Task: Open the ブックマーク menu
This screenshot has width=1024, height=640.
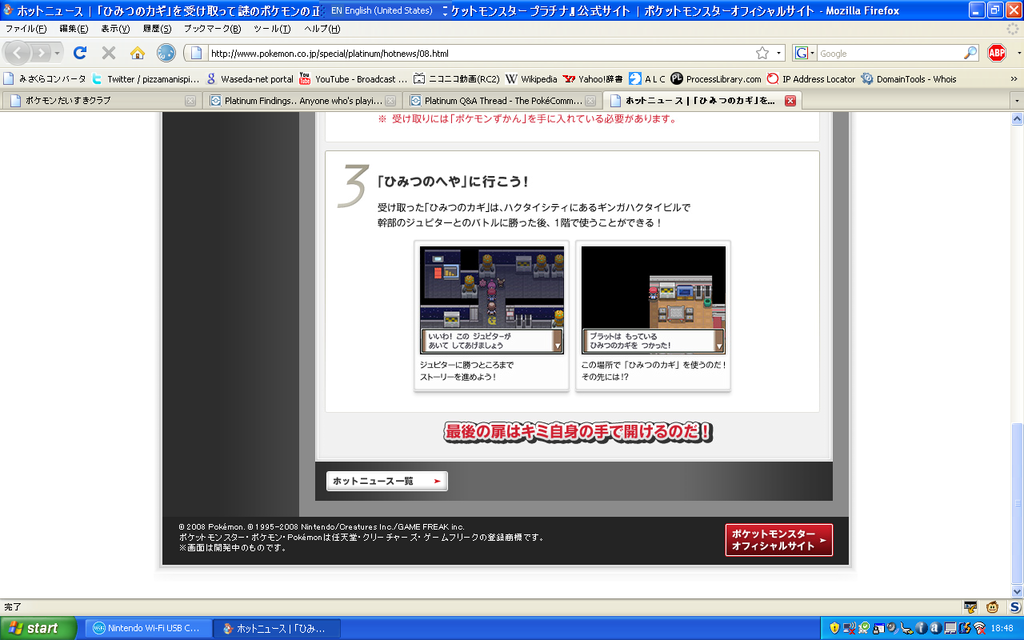Action: point(212,29)
